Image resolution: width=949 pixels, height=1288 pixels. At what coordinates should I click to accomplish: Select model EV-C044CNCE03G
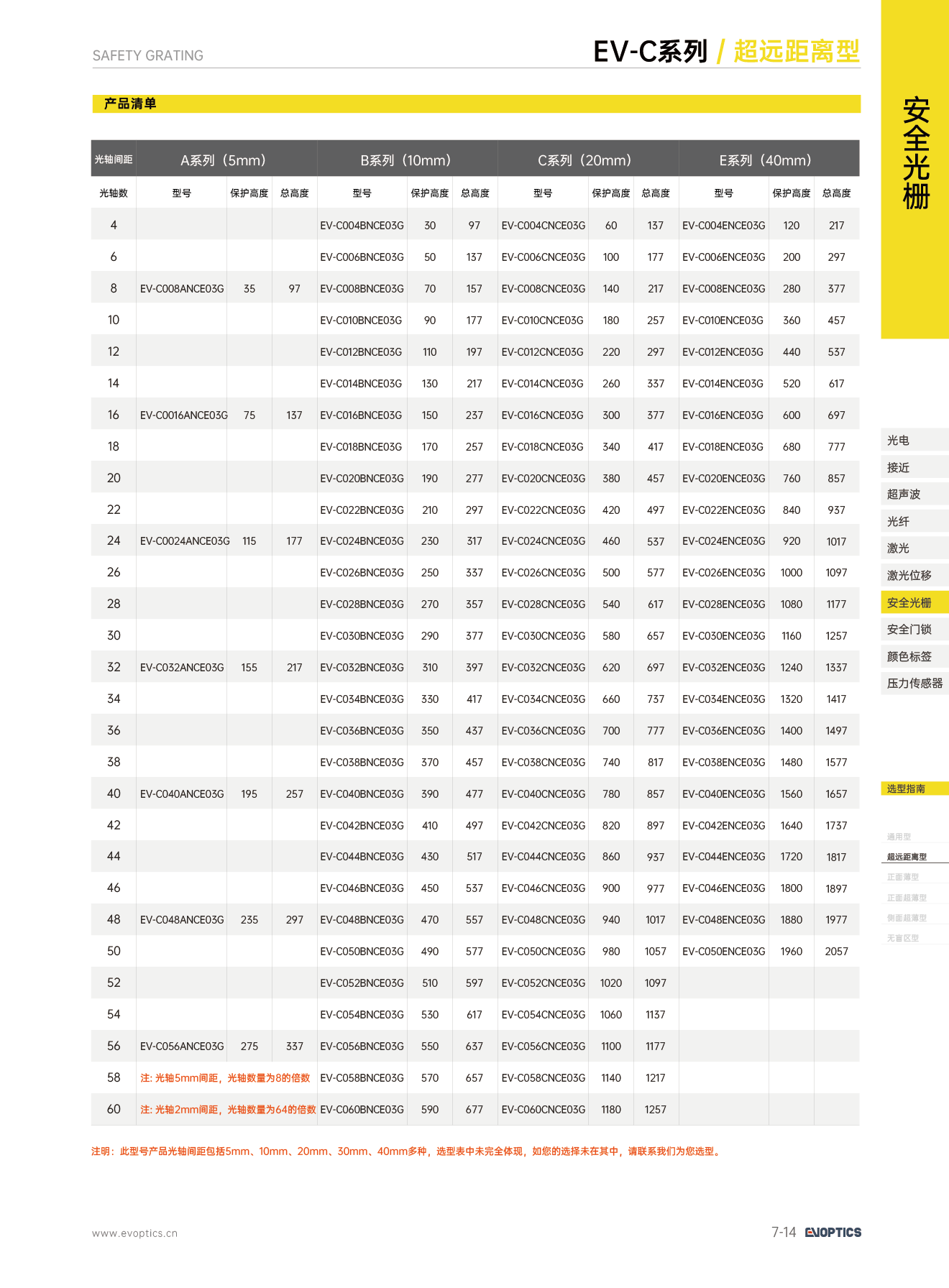(x=544, y=857)
